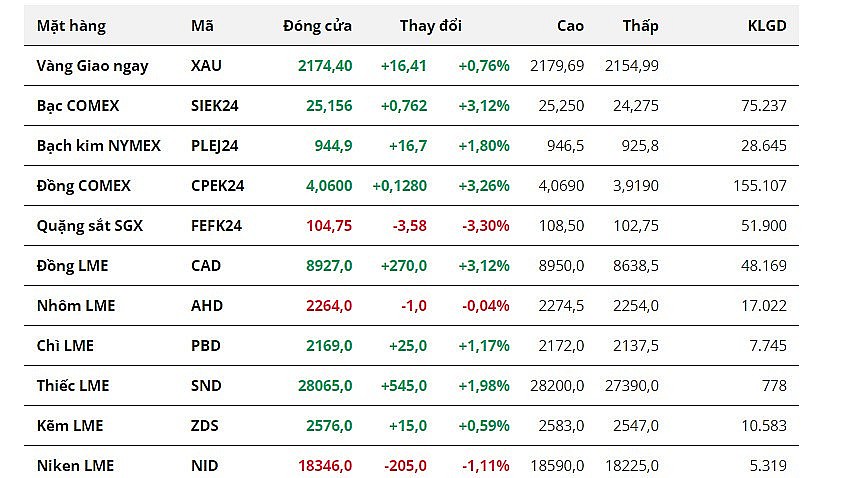Click the "Mặt hàng" column header

[71, 26]
